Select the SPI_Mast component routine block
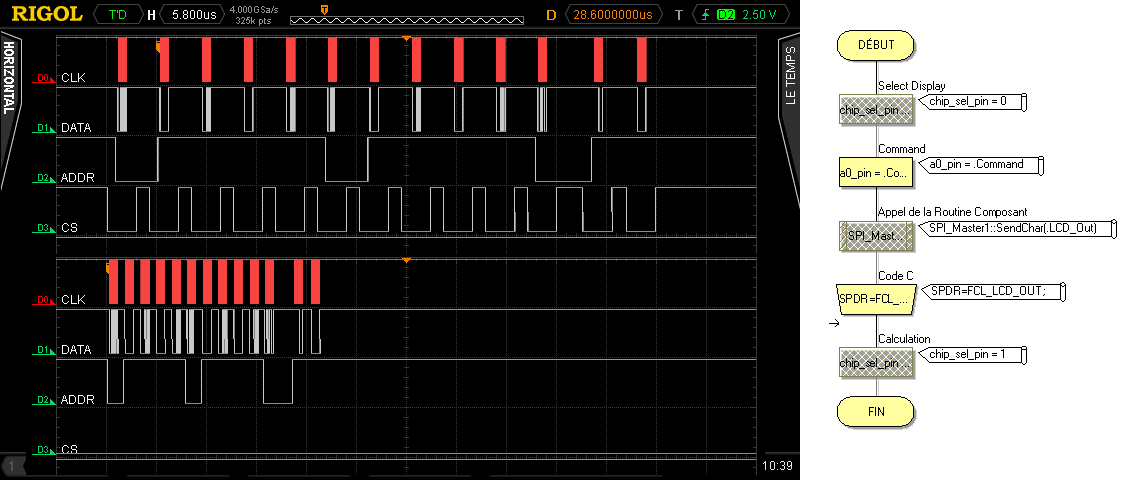Viewport: 1129px width, 480px height. (876, 236)
